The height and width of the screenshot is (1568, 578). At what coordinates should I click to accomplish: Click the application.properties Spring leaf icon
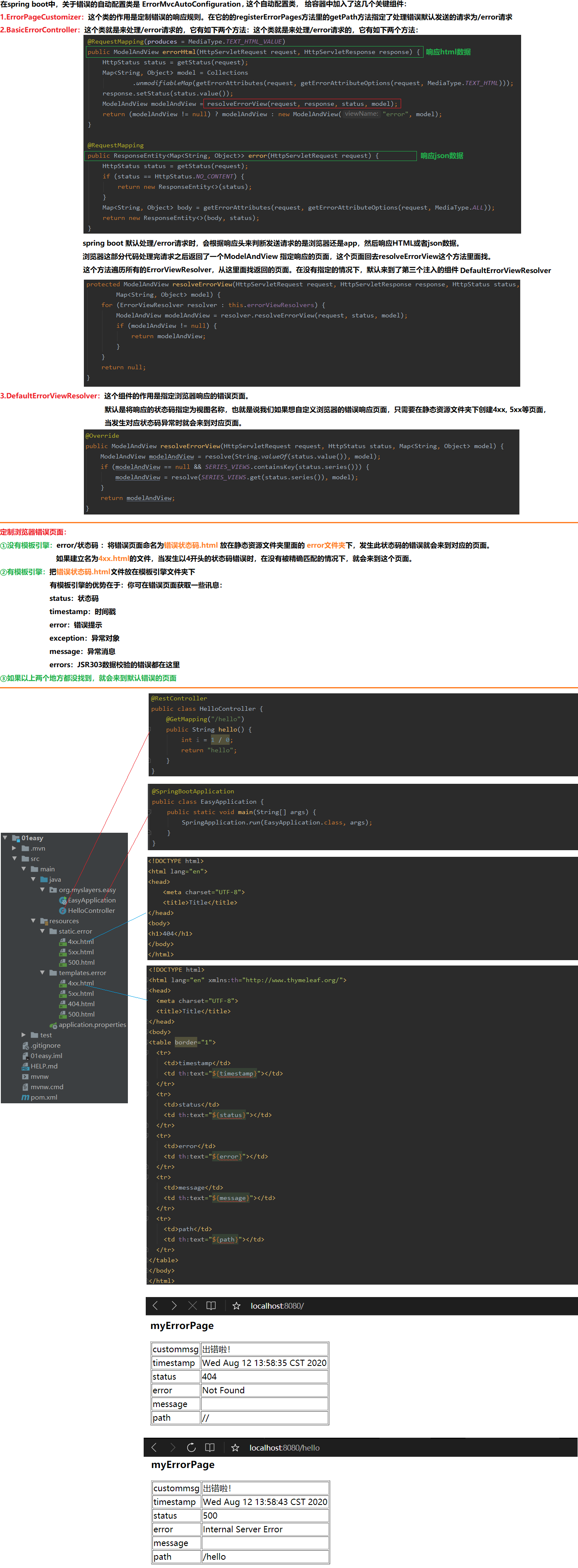click(x=54, y=1025)
